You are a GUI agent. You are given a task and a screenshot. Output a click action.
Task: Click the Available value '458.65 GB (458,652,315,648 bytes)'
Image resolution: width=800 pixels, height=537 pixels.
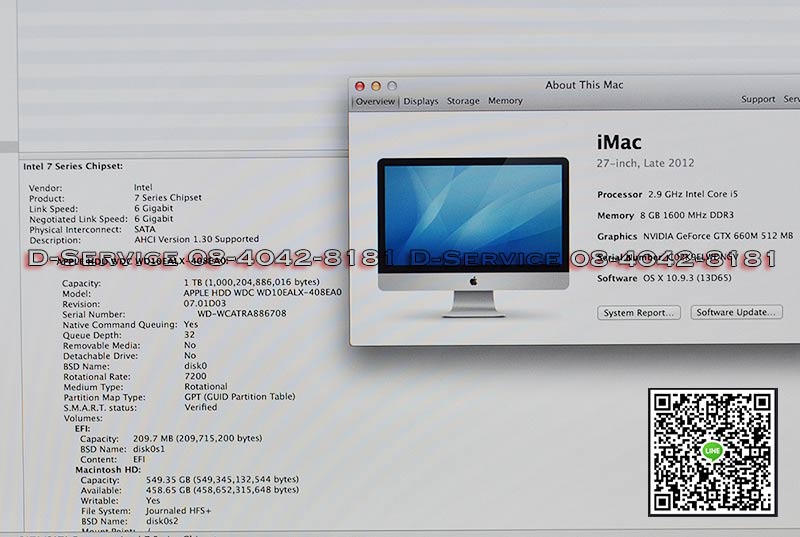point(222,490)
